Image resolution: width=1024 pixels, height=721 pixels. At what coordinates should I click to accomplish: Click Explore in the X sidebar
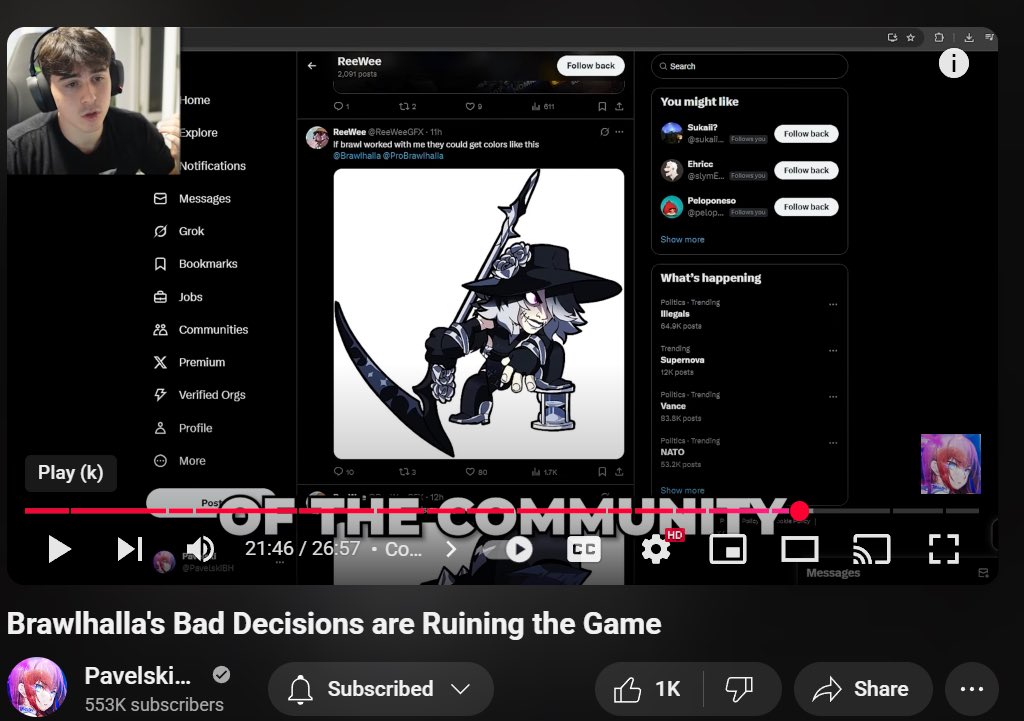(199, 133)
